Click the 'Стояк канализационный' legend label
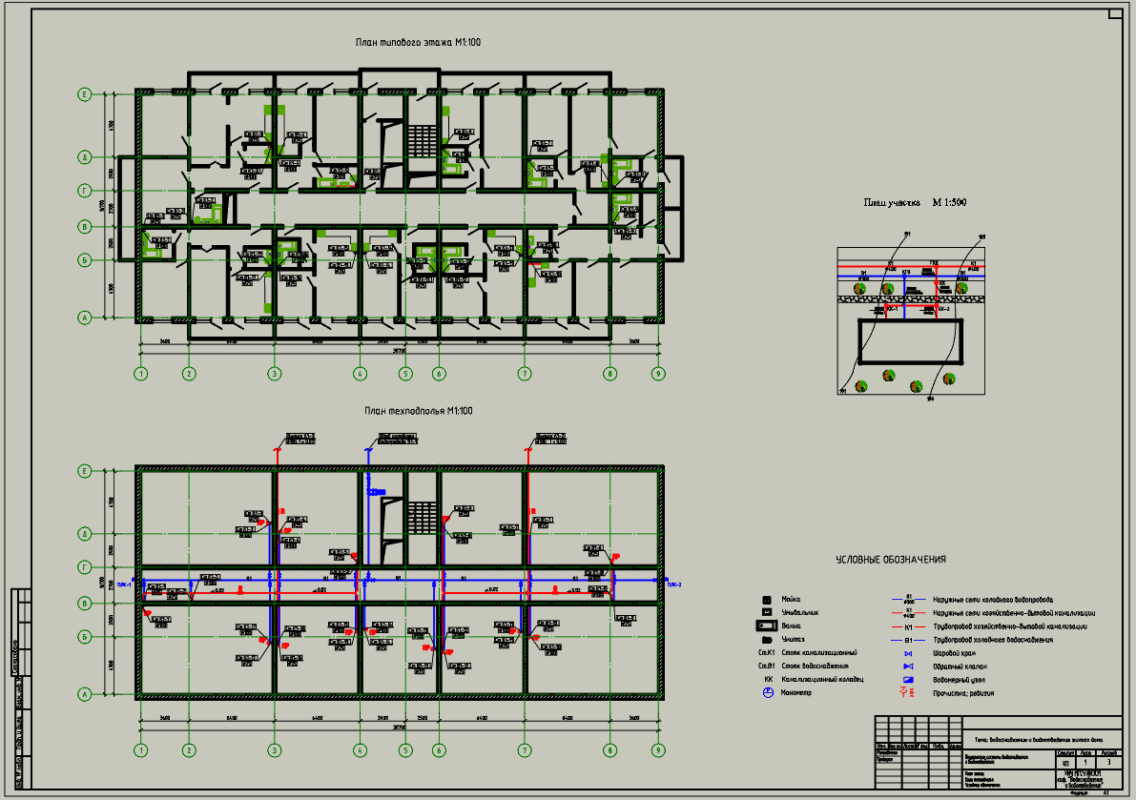 (819, 652)
